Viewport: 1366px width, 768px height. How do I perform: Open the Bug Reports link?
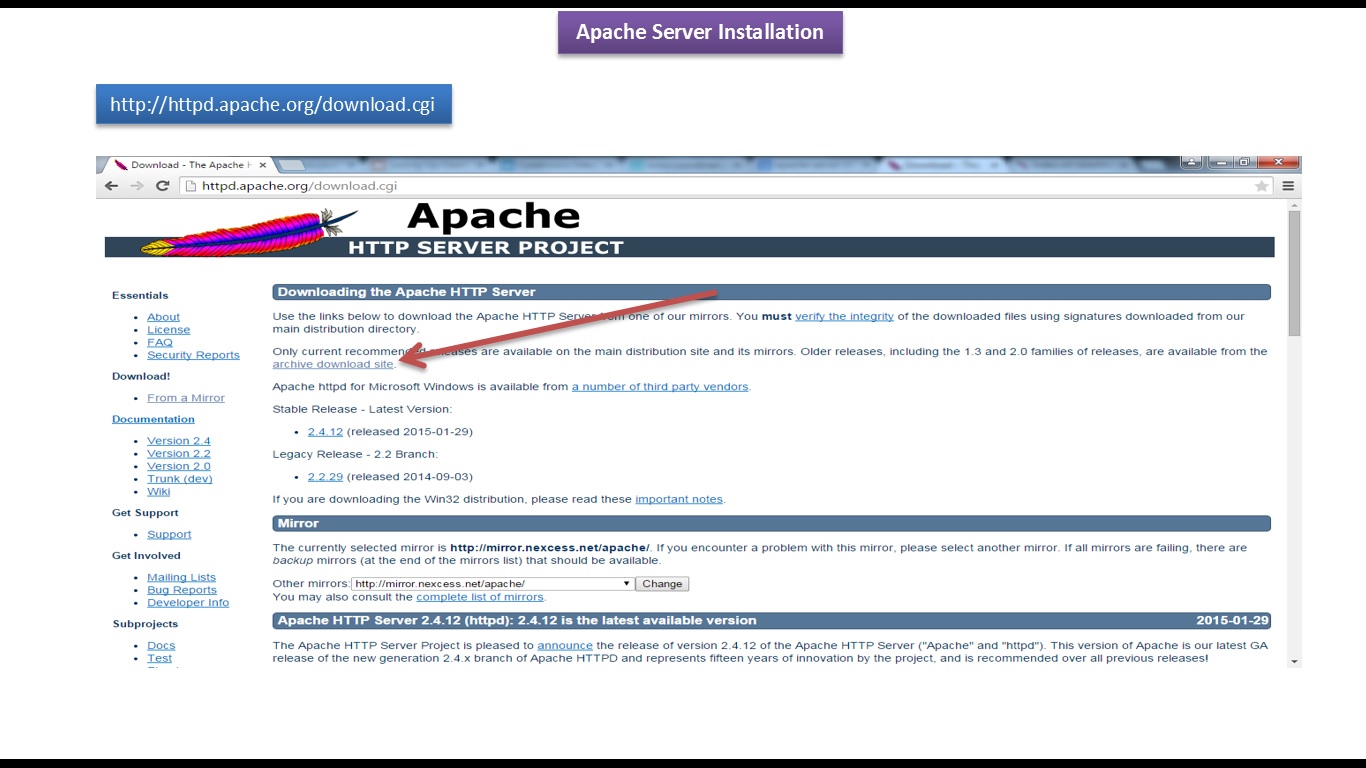(181, 590)
